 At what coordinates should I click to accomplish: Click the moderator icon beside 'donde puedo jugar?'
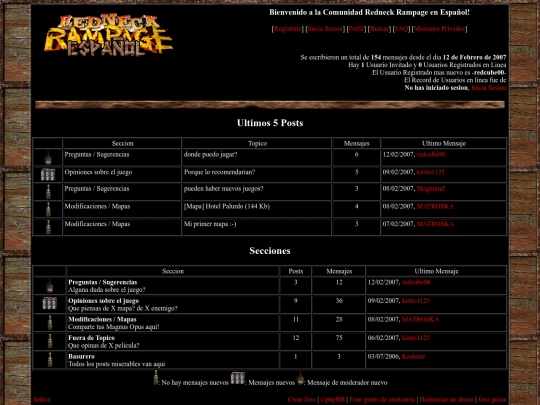pos(48,158)
